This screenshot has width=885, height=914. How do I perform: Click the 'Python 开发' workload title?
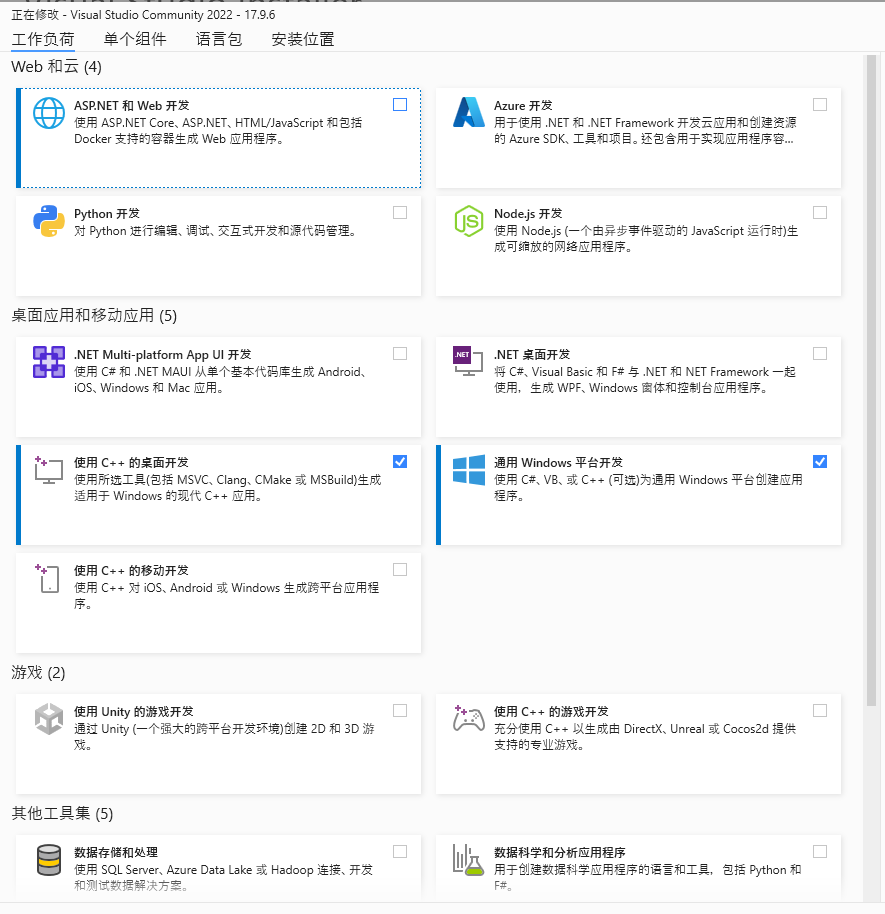107,214
